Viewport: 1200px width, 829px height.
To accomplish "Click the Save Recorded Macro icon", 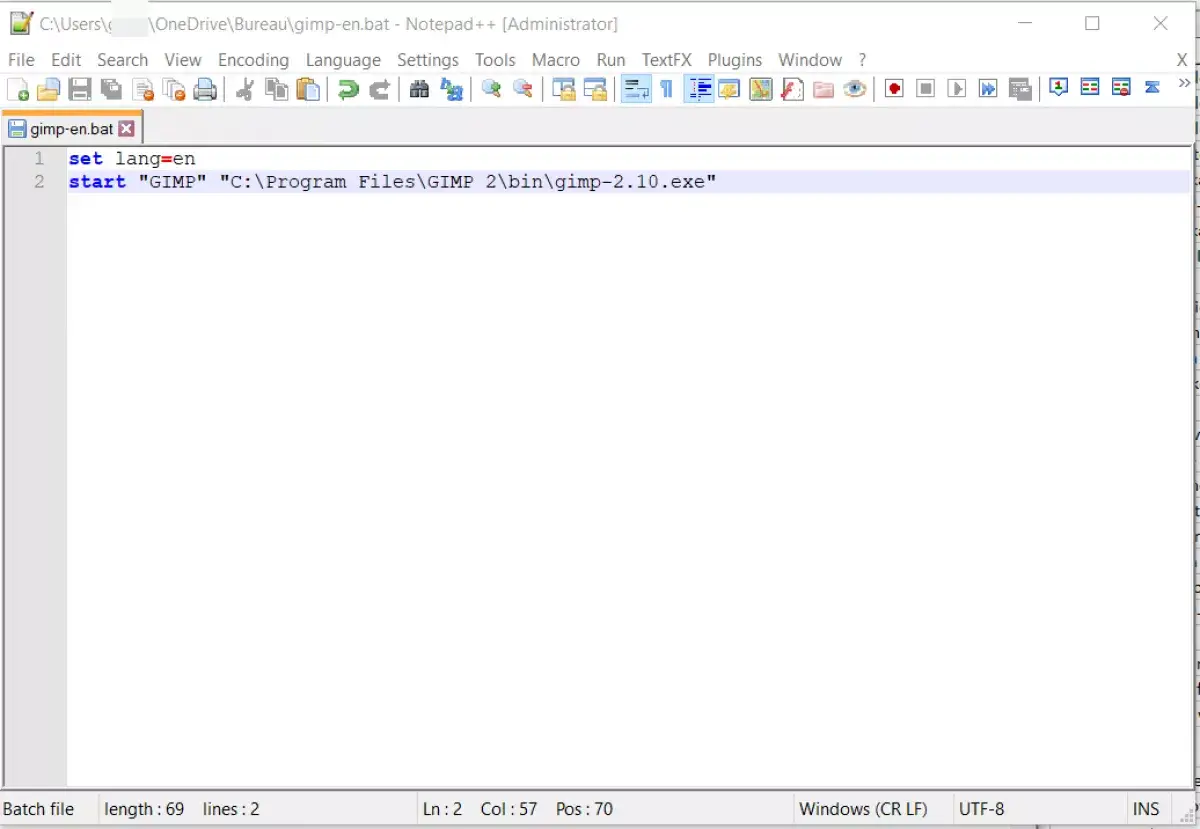I will click(x=1020, y=90).
